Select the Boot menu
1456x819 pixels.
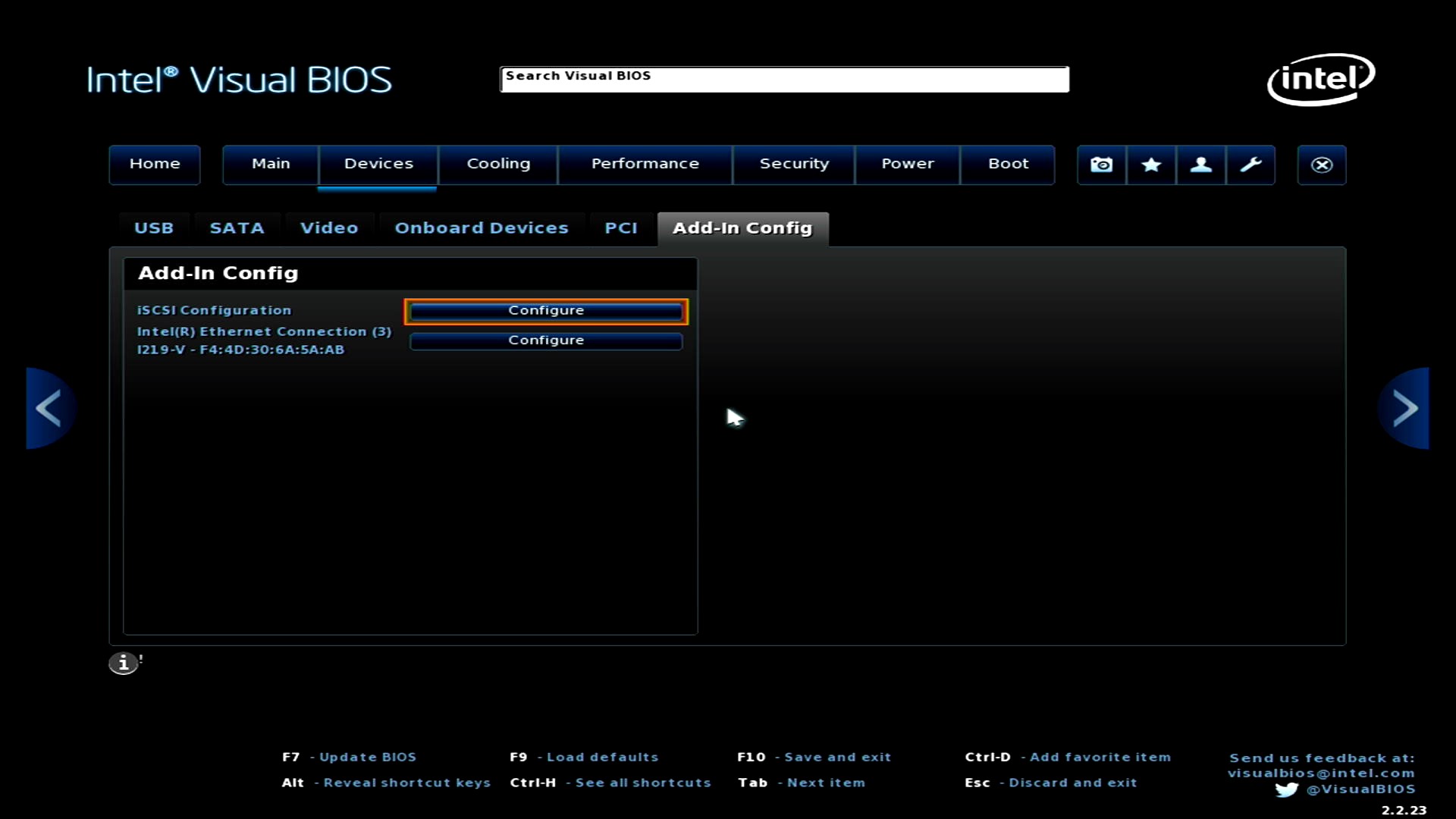point(1008,164)
